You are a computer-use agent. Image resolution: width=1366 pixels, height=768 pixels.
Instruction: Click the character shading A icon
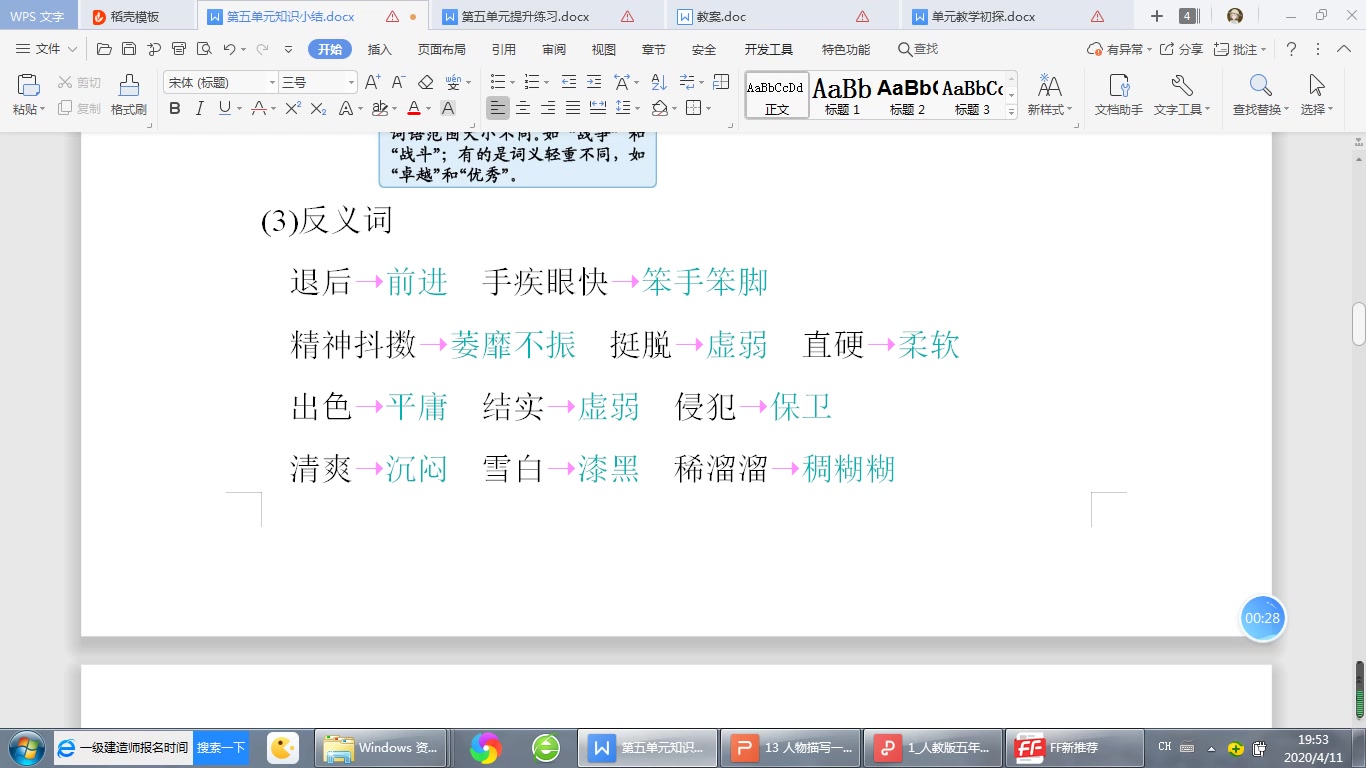tap(448, 108)
